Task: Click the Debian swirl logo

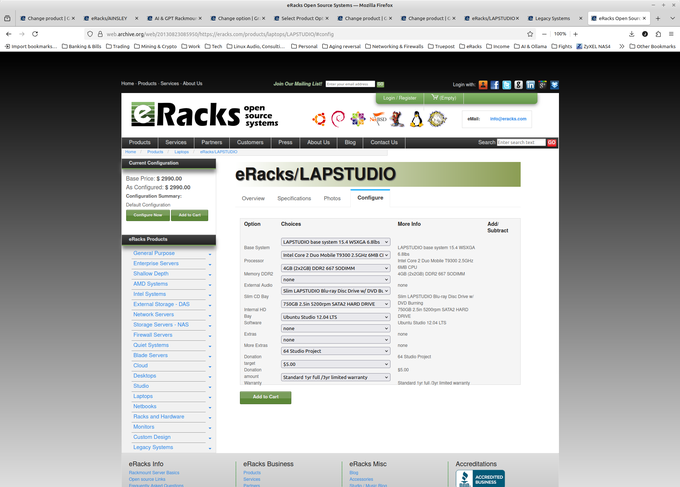Action: (x=338, y=119)
